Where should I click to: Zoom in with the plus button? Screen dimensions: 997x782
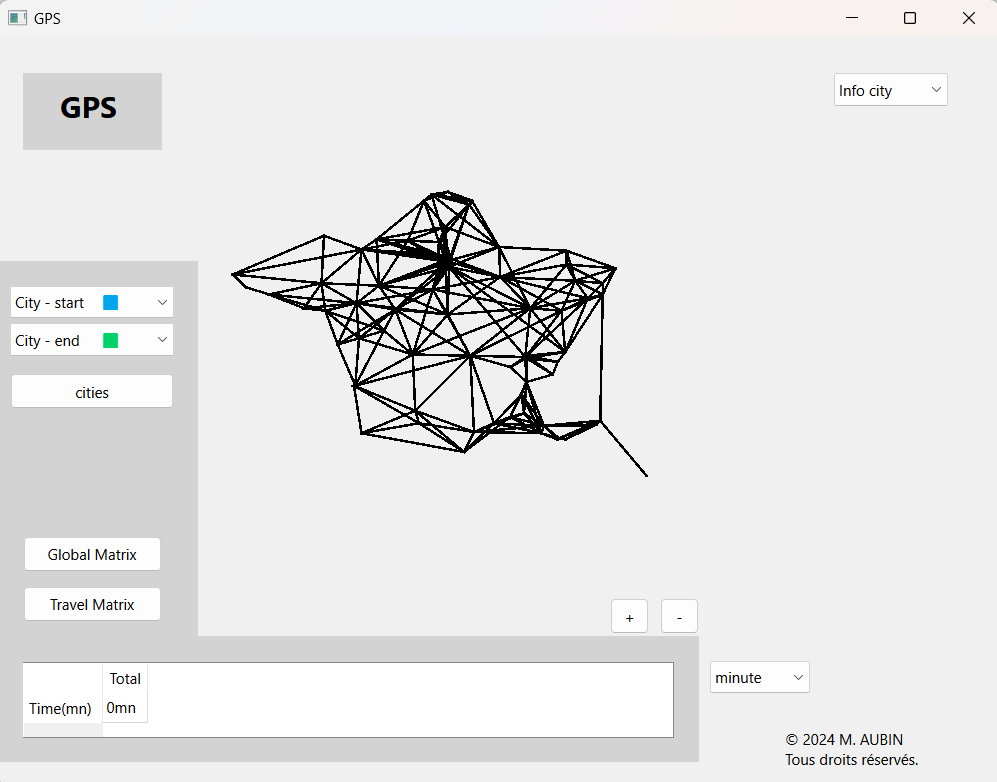click(629, 617)
